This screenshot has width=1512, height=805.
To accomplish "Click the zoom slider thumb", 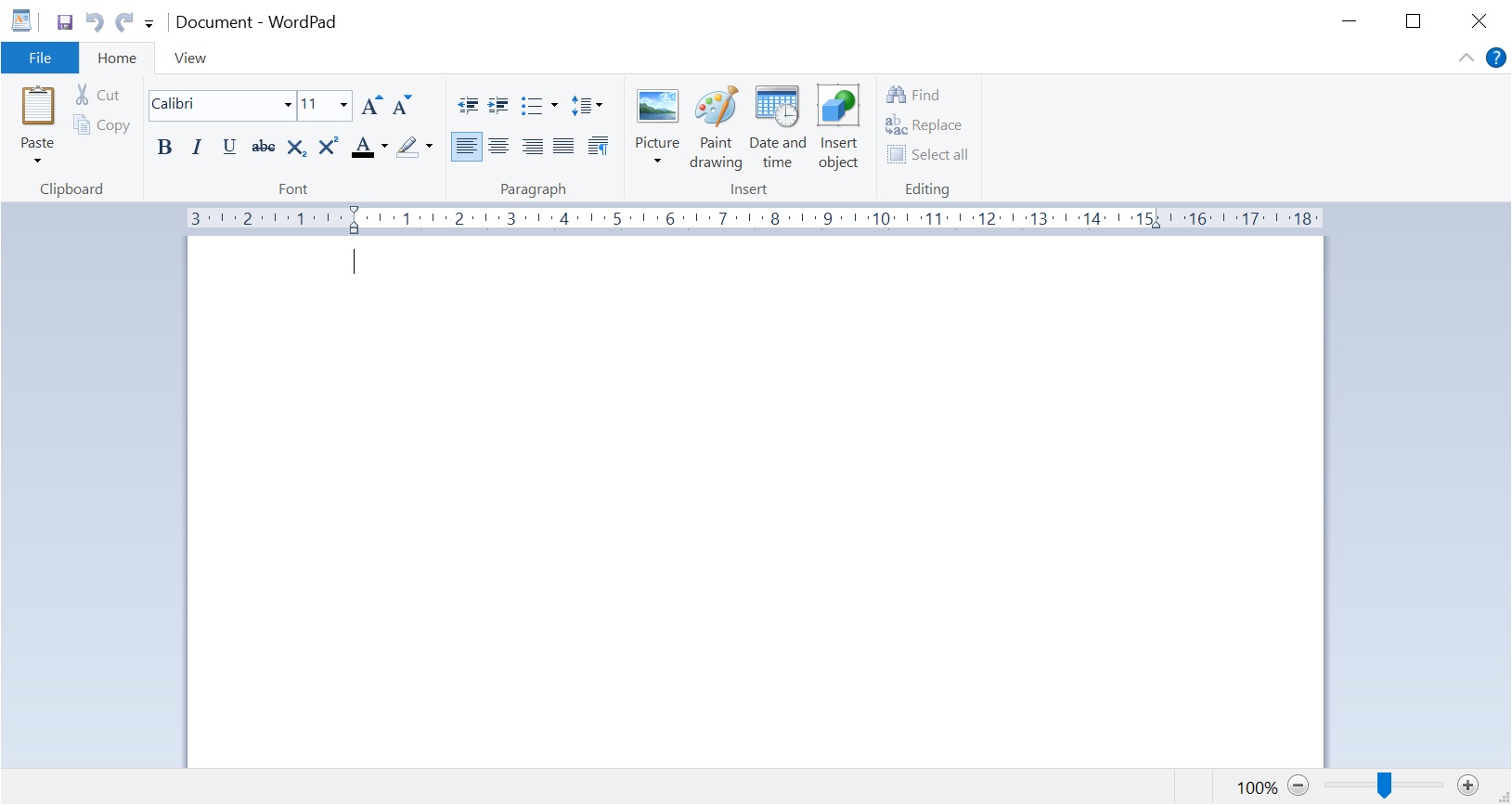I will 1384,786.
